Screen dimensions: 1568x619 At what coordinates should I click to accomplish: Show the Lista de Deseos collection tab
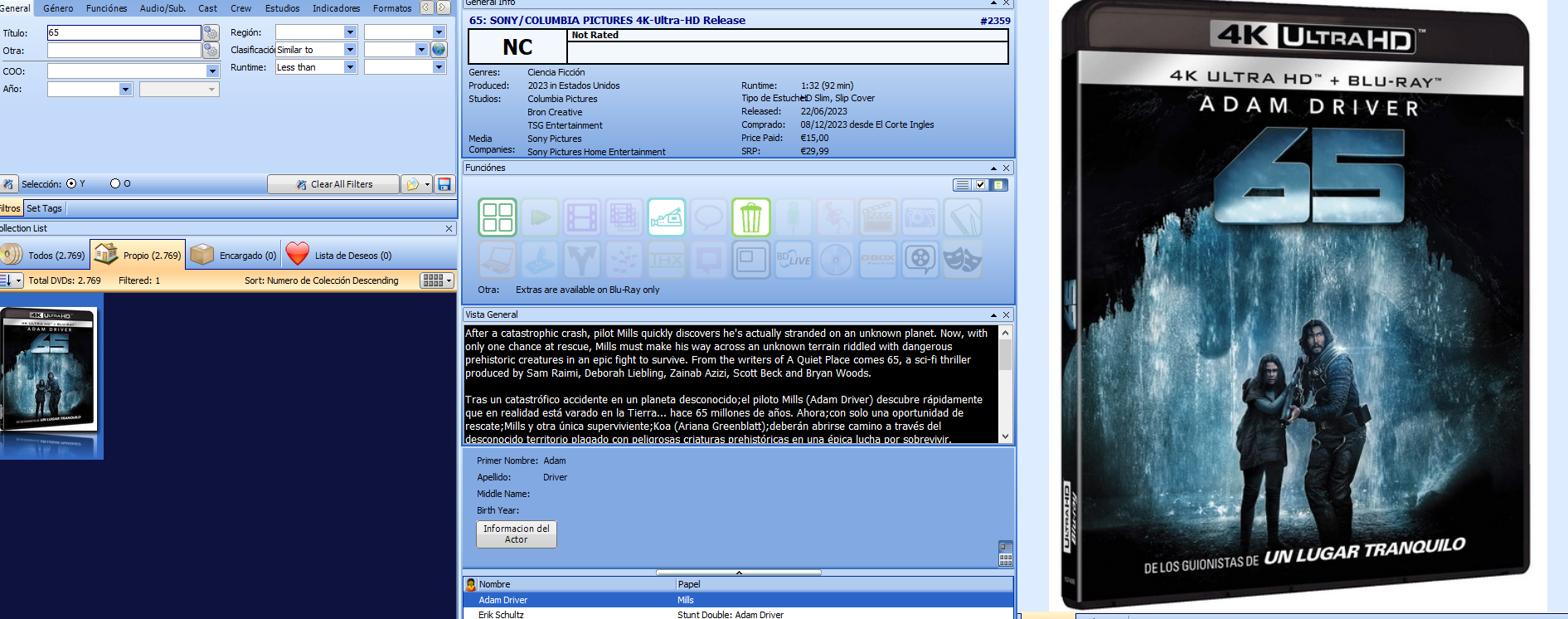click(339, 256)
